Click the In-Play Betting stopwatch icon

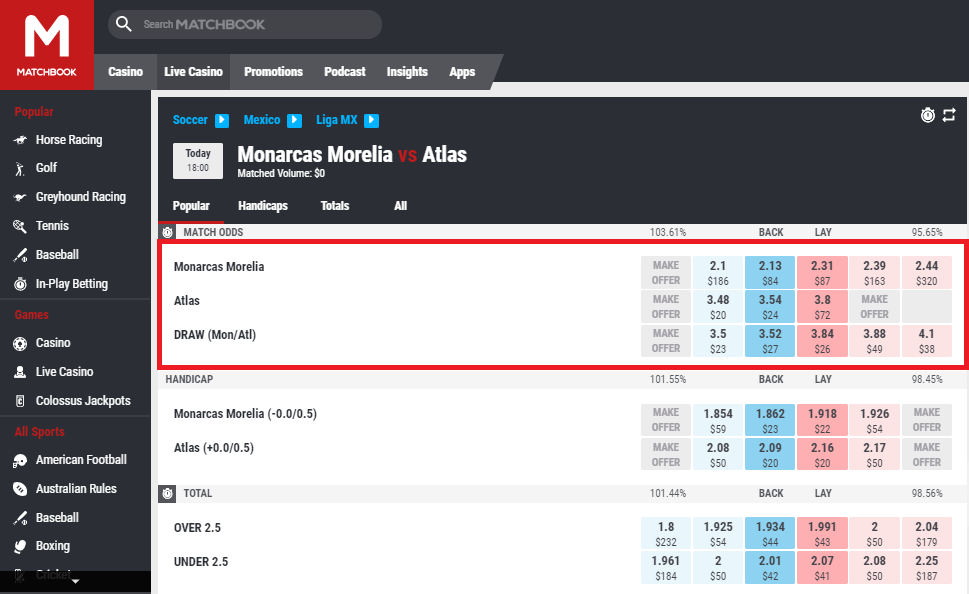[x=20, y=284]
